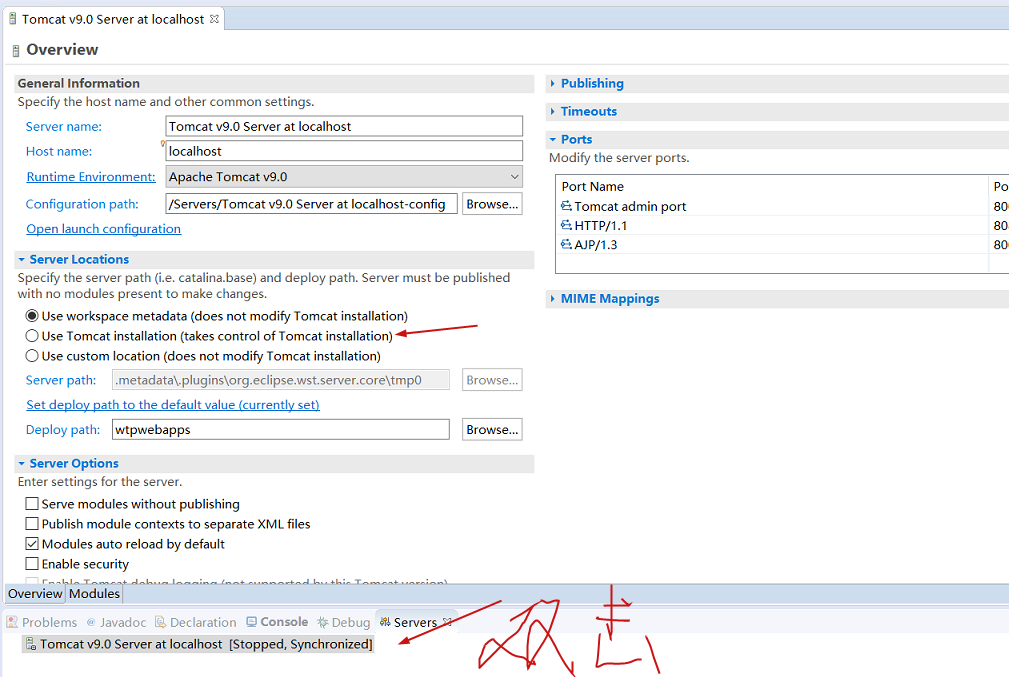The image size is (1009, 677).
Task: Close the Servers view tab
Action: (x=447, y=622)
